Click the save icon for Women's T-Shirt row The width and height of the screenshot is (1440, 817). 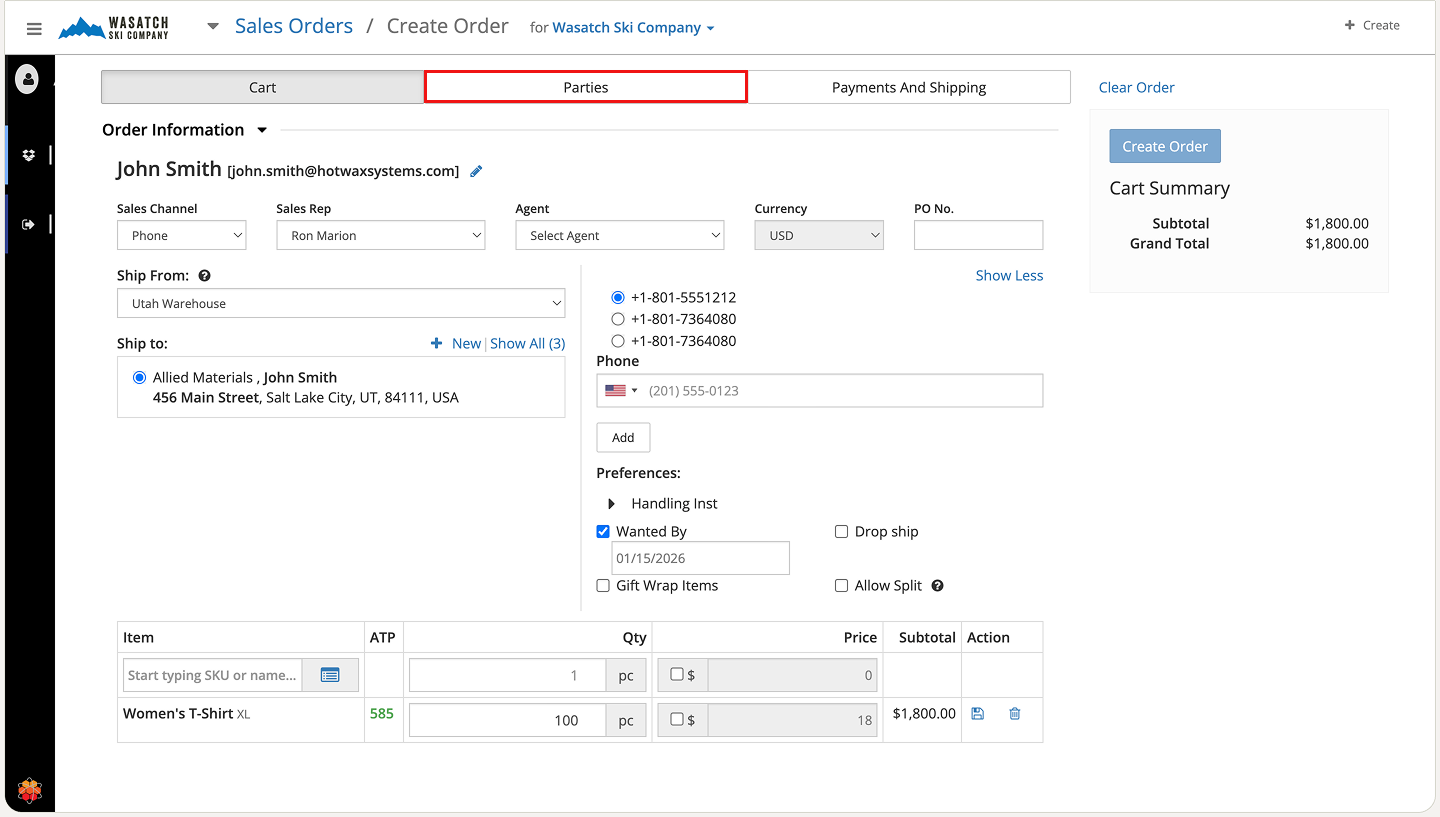pyautogui.click(x=978, y=714)
